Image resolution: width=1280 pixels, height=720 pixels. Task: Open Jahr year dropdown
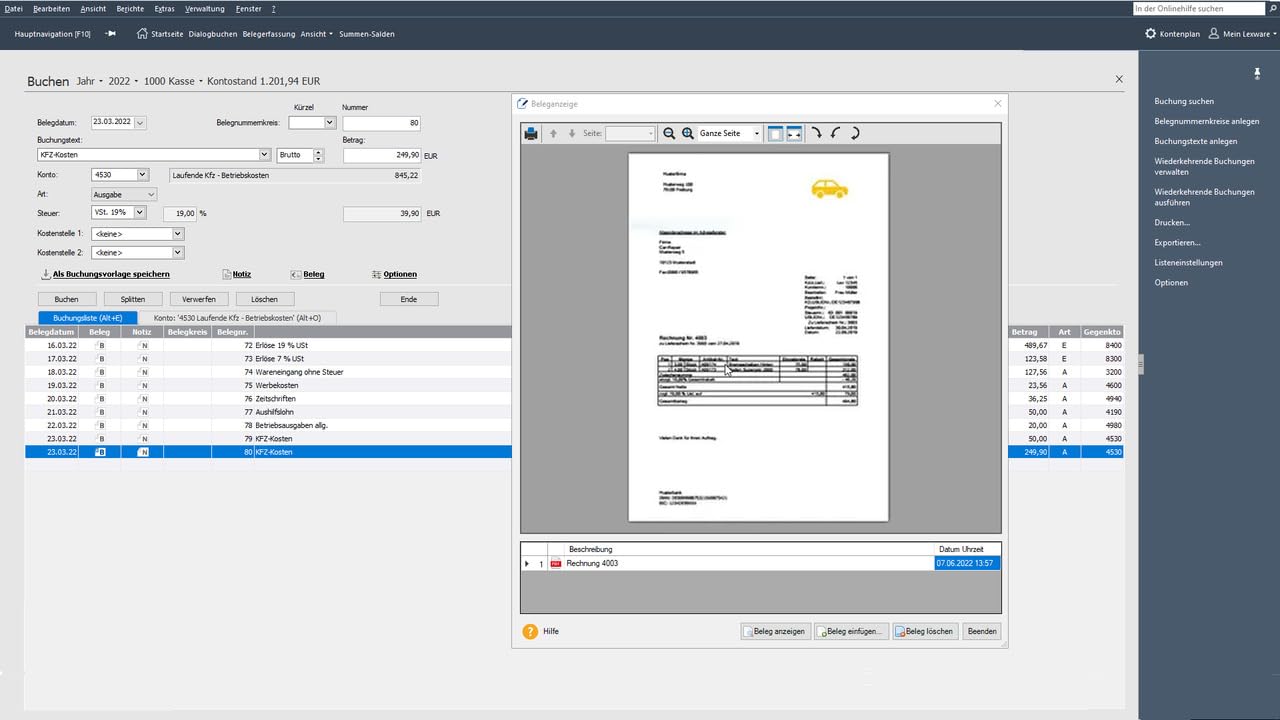tap(101, 81)
